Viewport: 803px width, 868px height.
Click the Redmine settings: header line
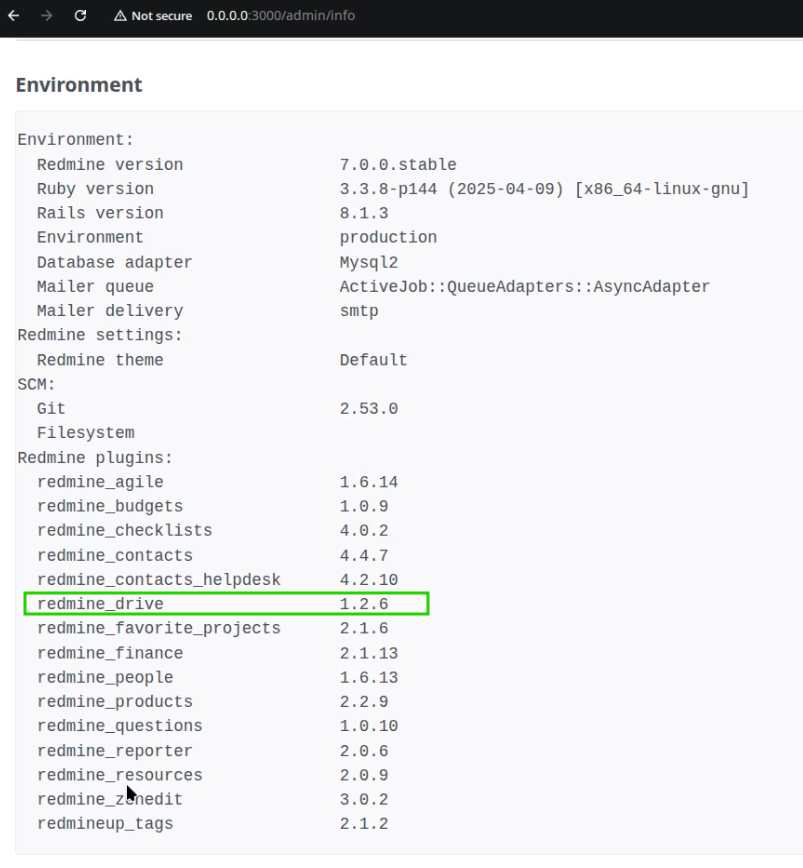point(100,335)
